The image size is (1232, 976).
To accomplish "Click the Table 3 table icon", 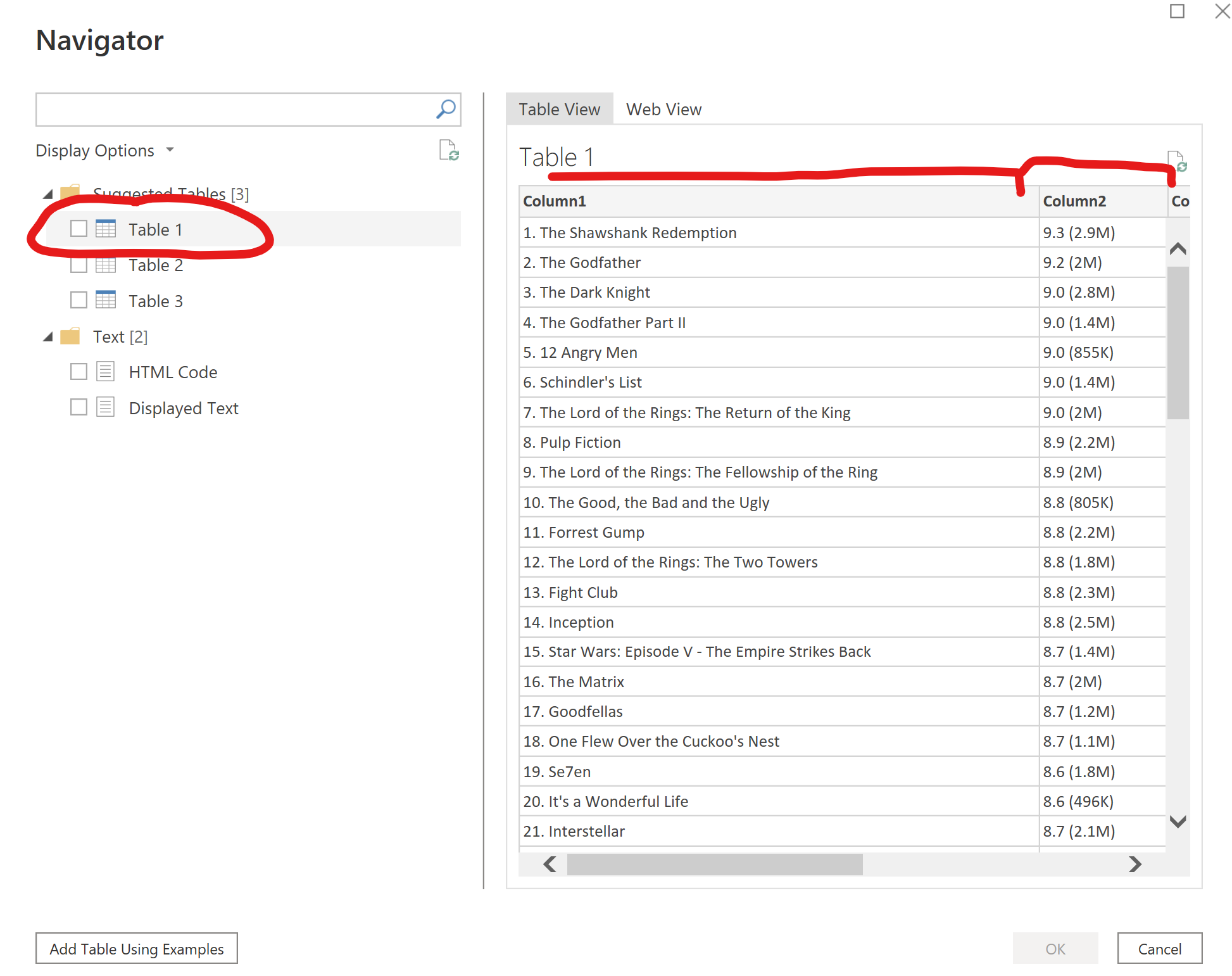I will [x=106, y=300].
